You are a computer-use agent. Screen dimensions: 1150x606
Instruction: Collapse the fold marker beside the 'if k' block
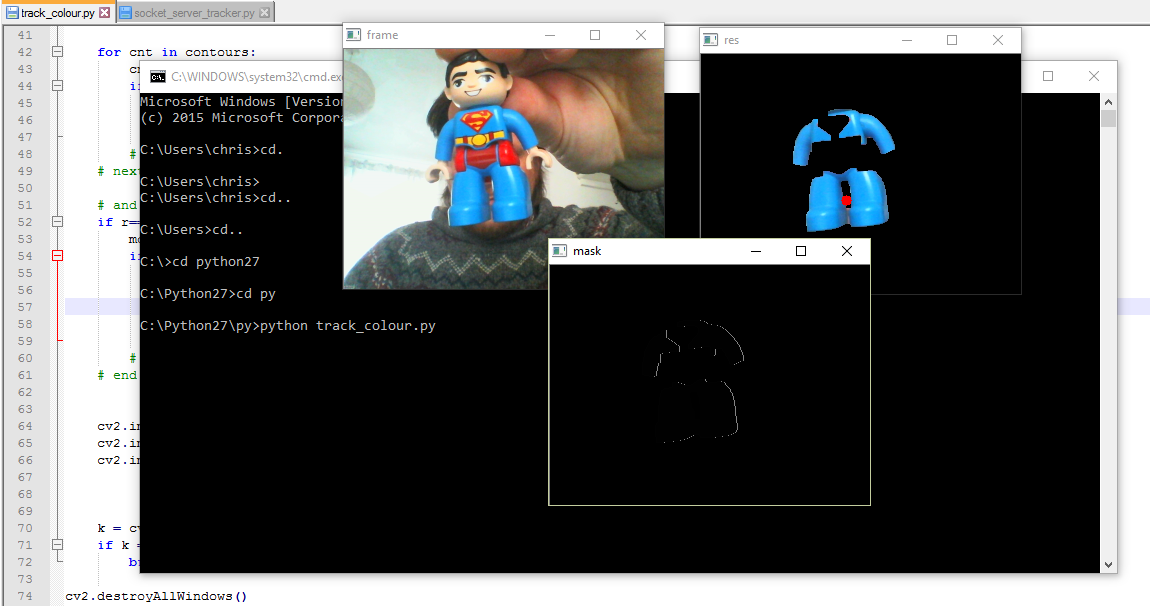(58, 545)
